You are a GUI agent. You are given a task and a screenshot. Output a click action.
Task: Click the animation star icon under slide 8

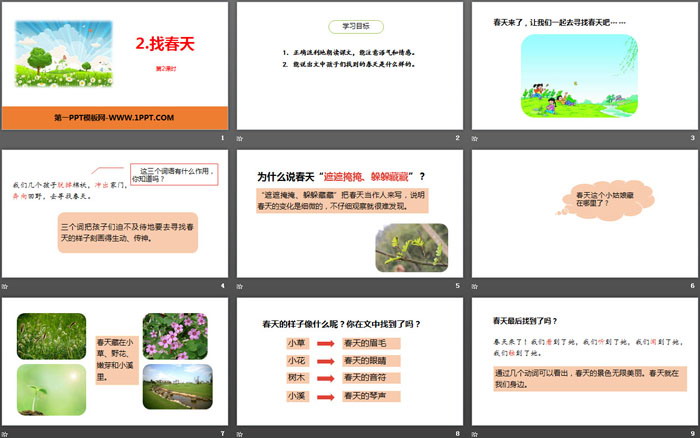click(x=240, y=434)
